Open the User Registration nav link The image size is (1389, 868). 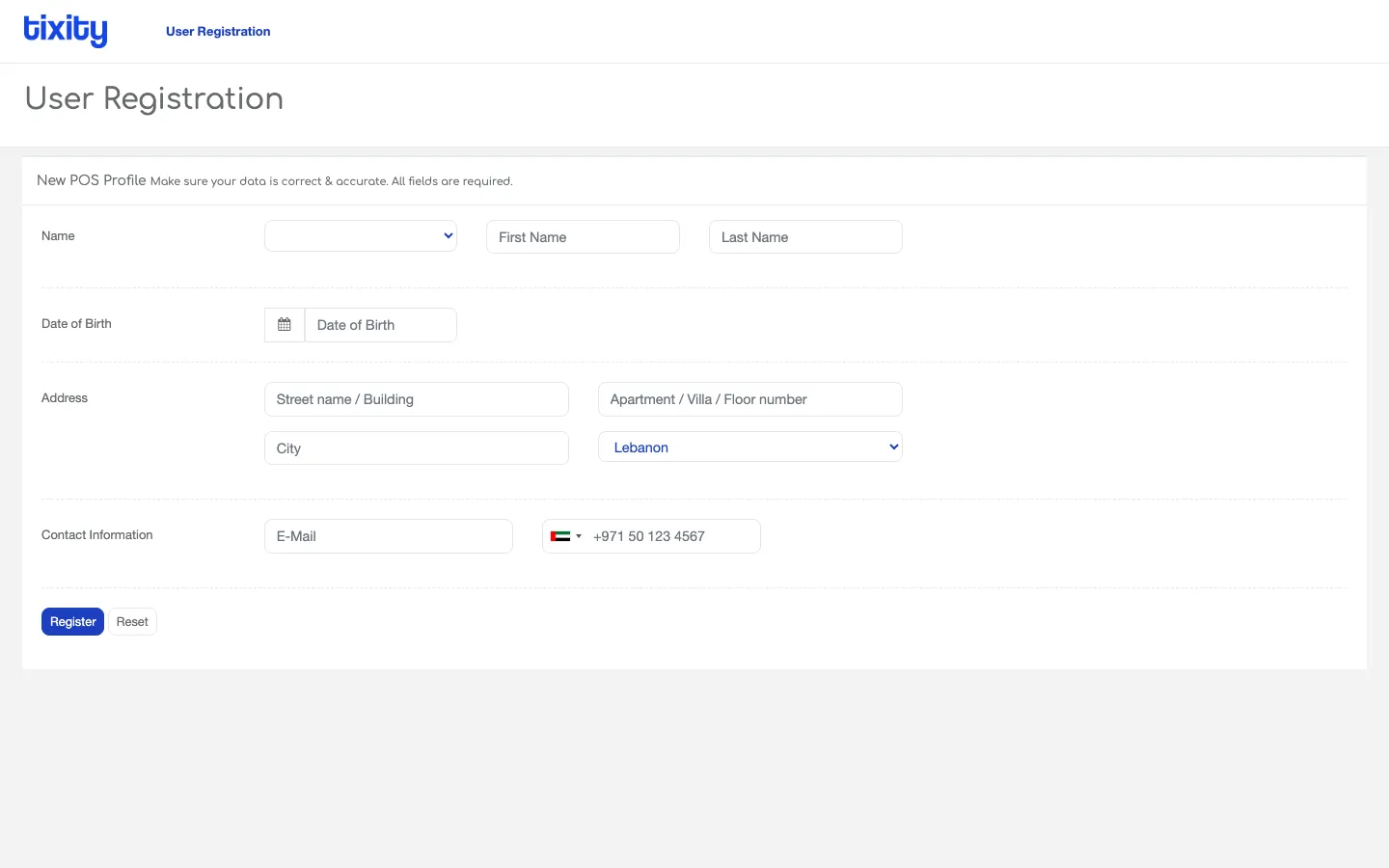pyautogui.click(x=218, y=32)
